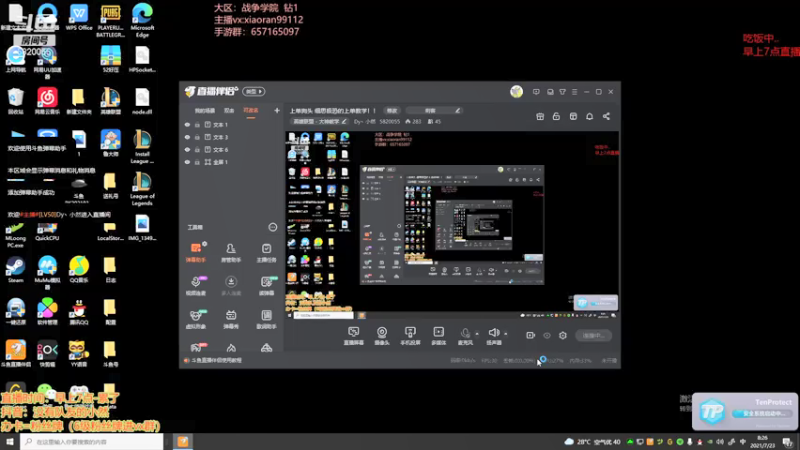
Task: Click the stream preview canvas
Action: pos(452,225)
